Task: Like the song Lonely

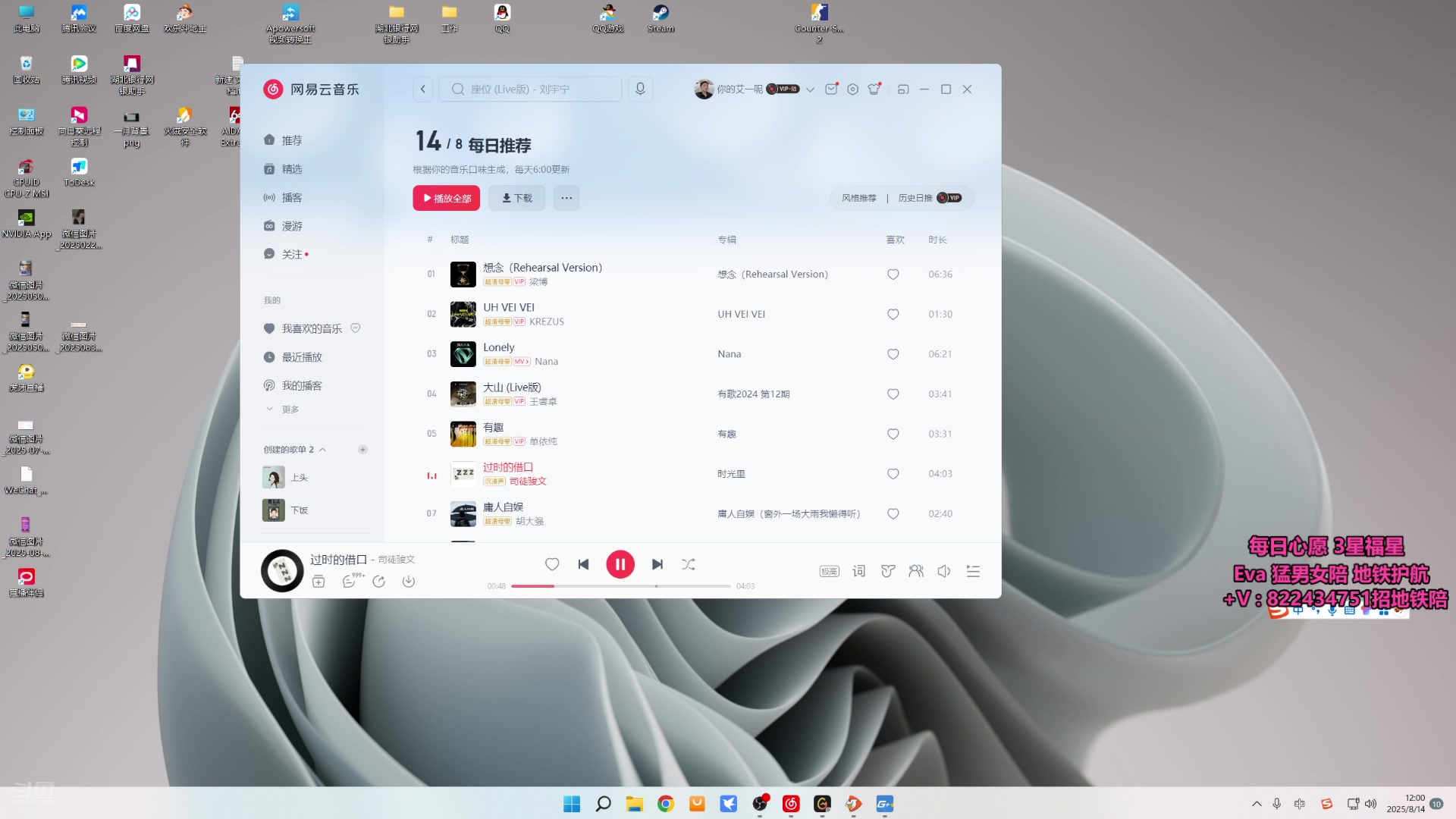Action: 893,354
